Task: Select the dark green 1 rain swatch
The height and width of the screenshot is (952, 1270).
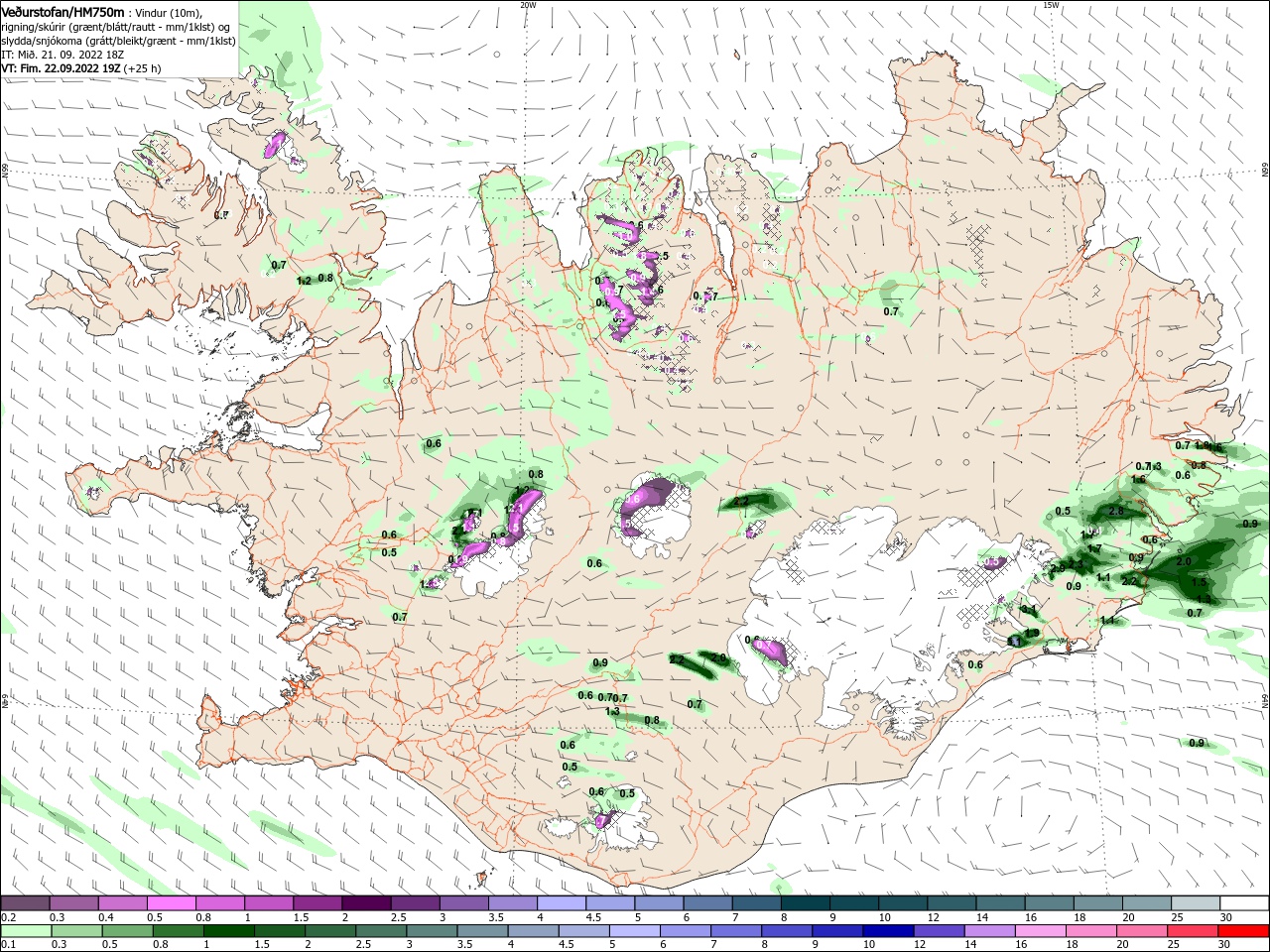Action: pyautogui.click(x=229, y=931)
